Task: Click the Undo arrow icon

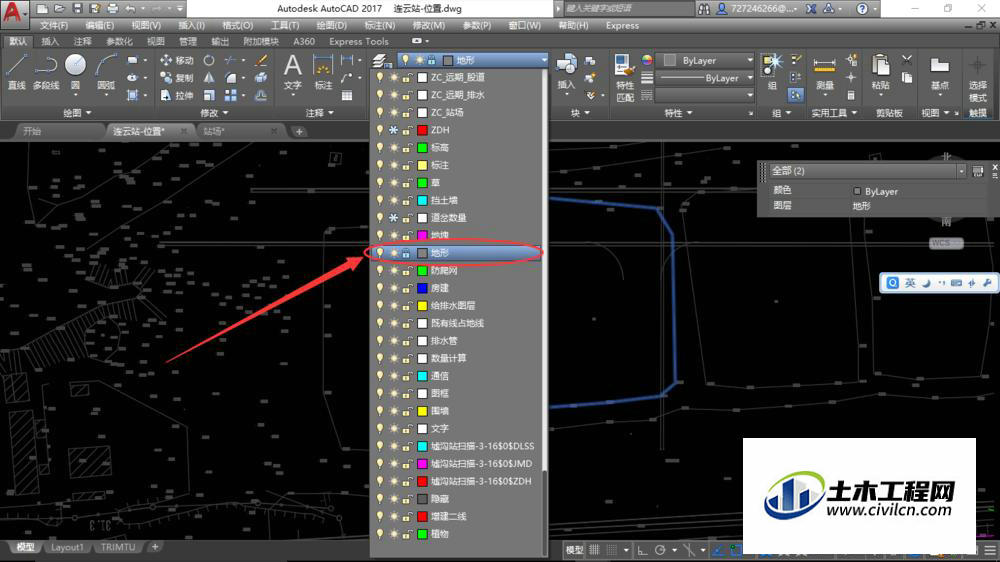Action: point(131,9)
